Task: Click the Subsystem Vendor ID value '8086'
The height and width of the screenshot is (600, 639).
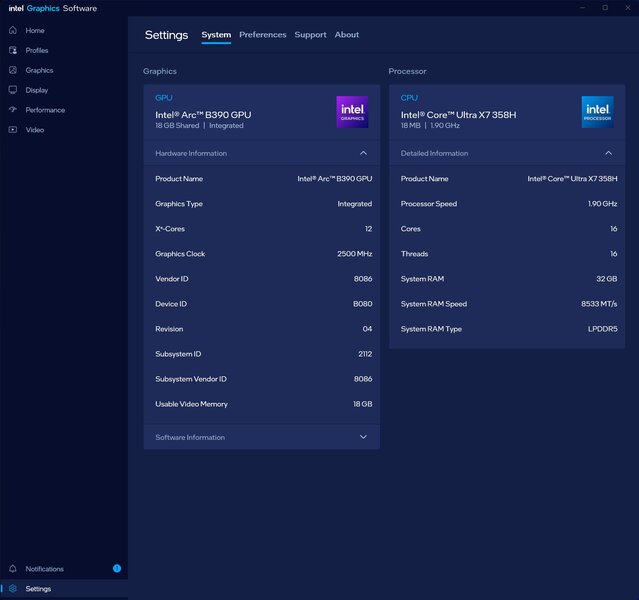Action: pos(363,379)
